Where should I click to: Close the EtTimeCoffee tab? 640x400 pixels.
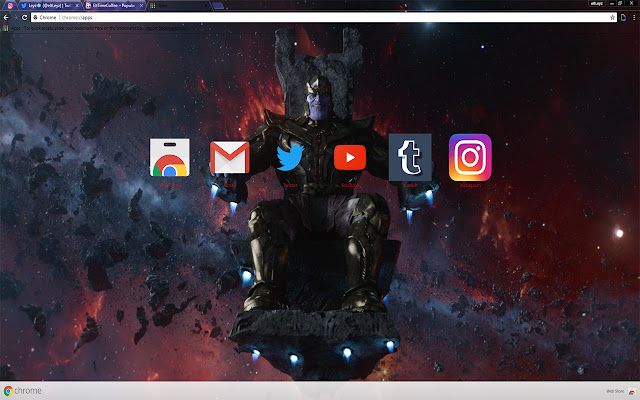click(141, 6)
